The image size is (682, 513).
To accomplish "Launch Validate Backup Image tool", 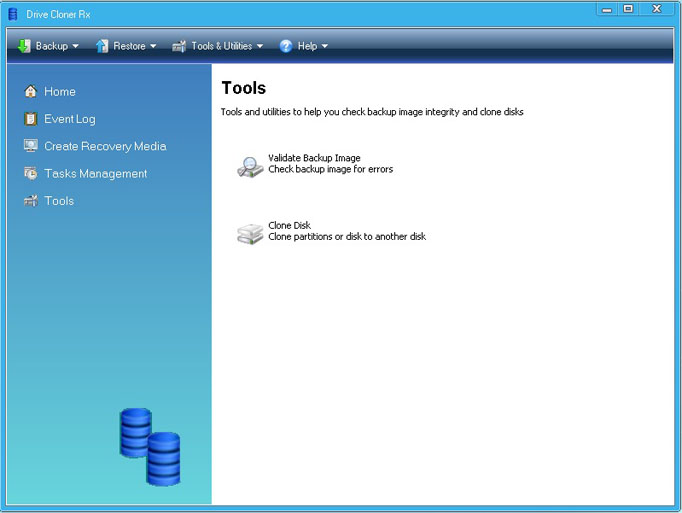I will [x=314, y=158].
